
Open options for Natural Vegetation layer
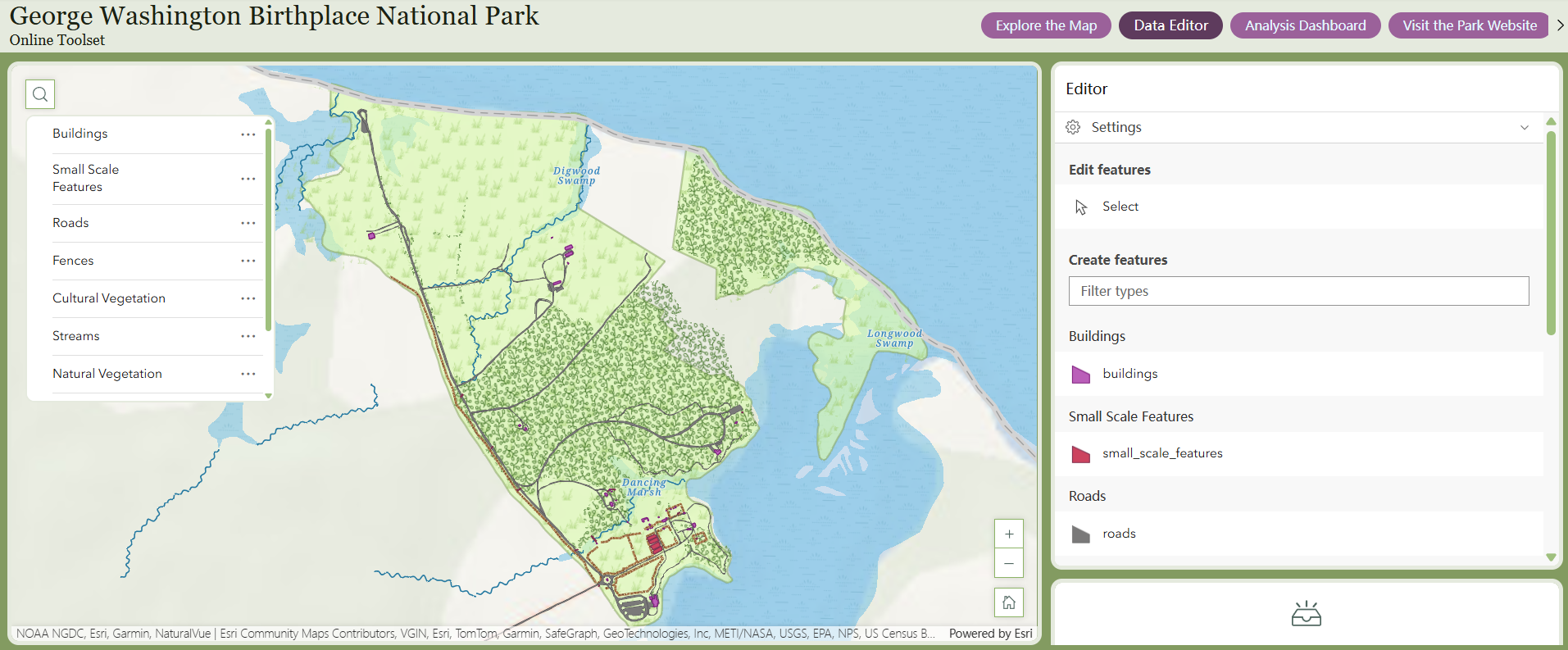coord(248,374)
